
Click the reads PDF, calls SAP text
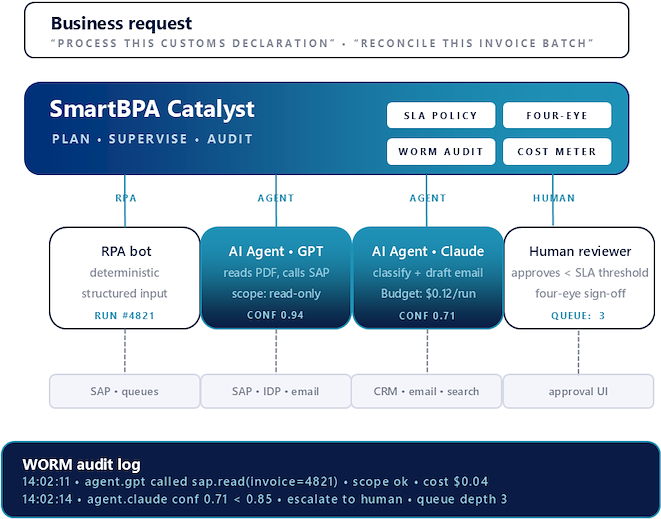[x=276, y=273]
